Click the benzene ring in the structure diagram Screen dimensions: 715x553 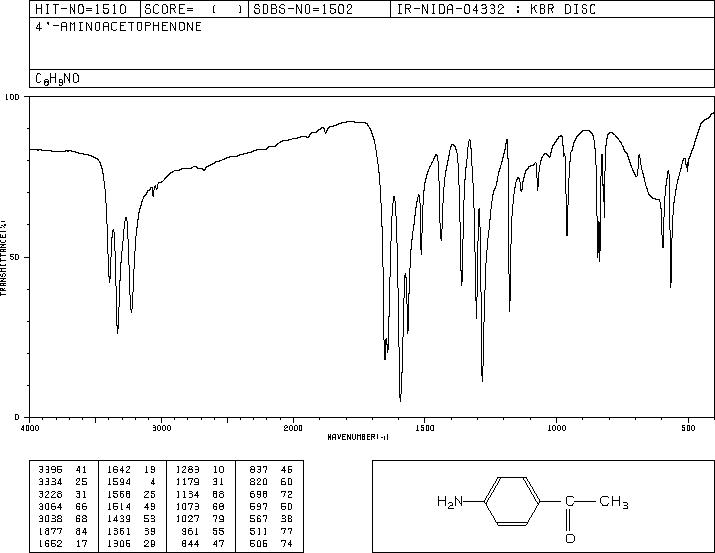[512, 501]
